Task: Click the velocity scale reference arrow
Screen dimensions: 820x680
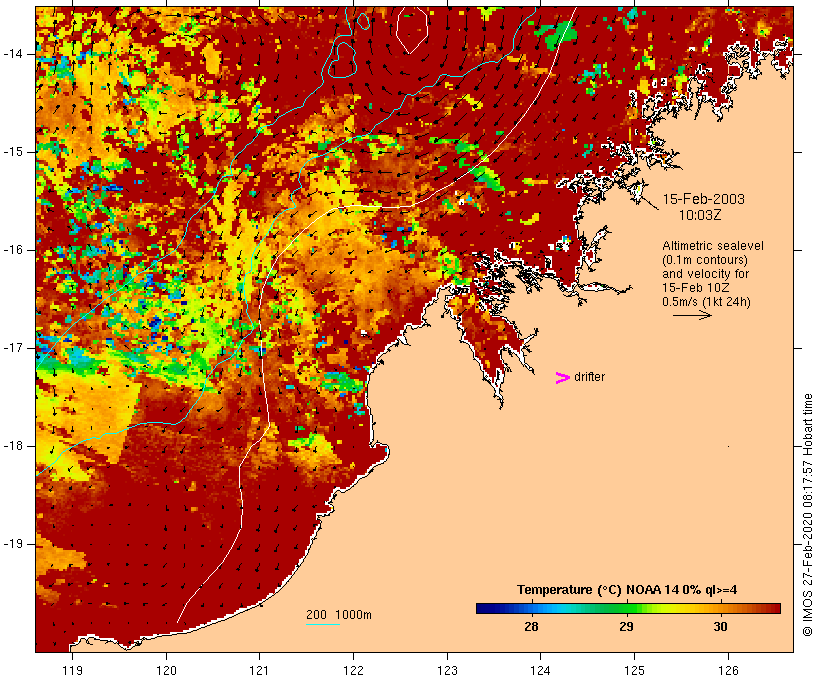Action: (x=692, y=315)
